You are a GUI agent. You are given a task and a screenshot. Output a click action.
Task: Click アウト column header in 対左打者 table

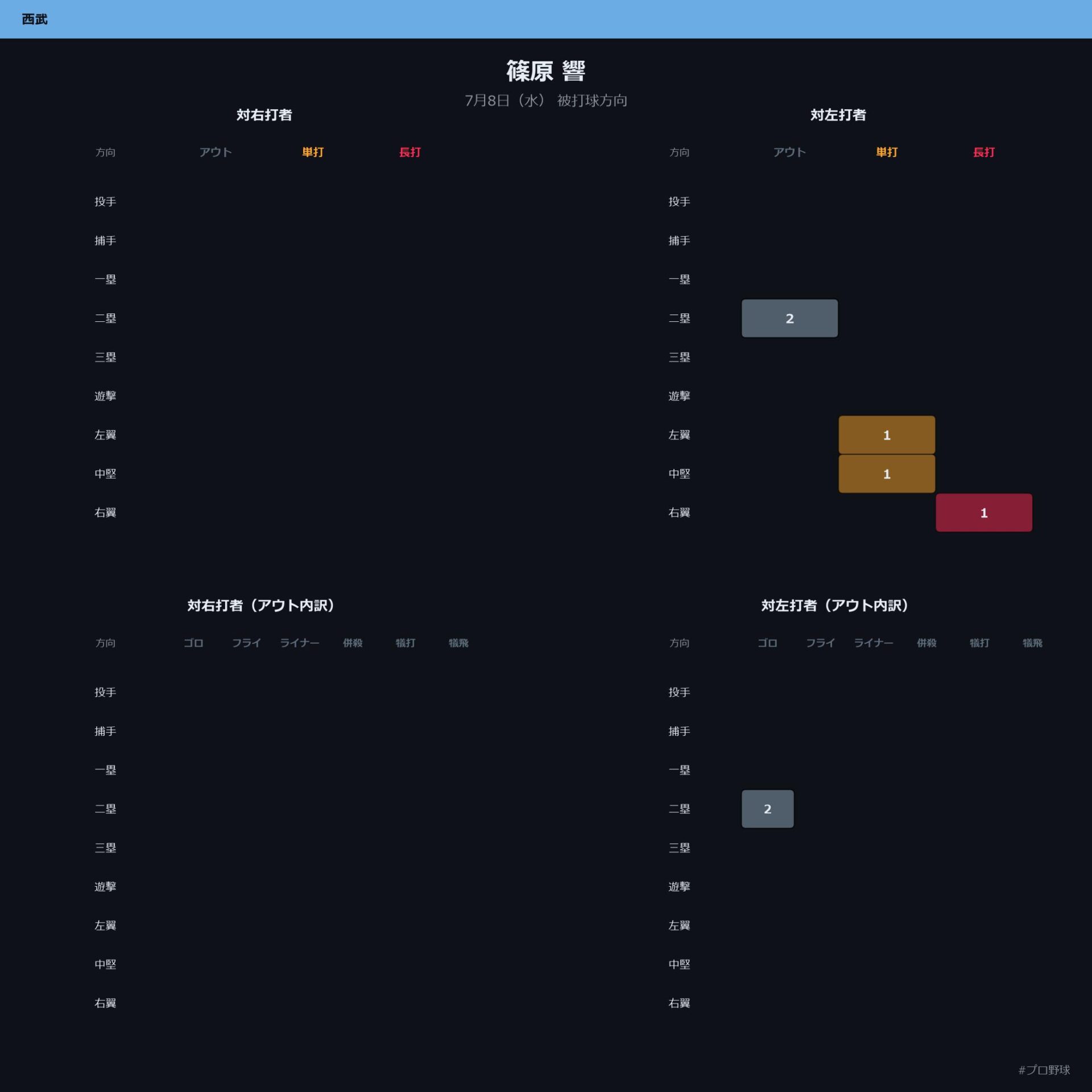789,152
